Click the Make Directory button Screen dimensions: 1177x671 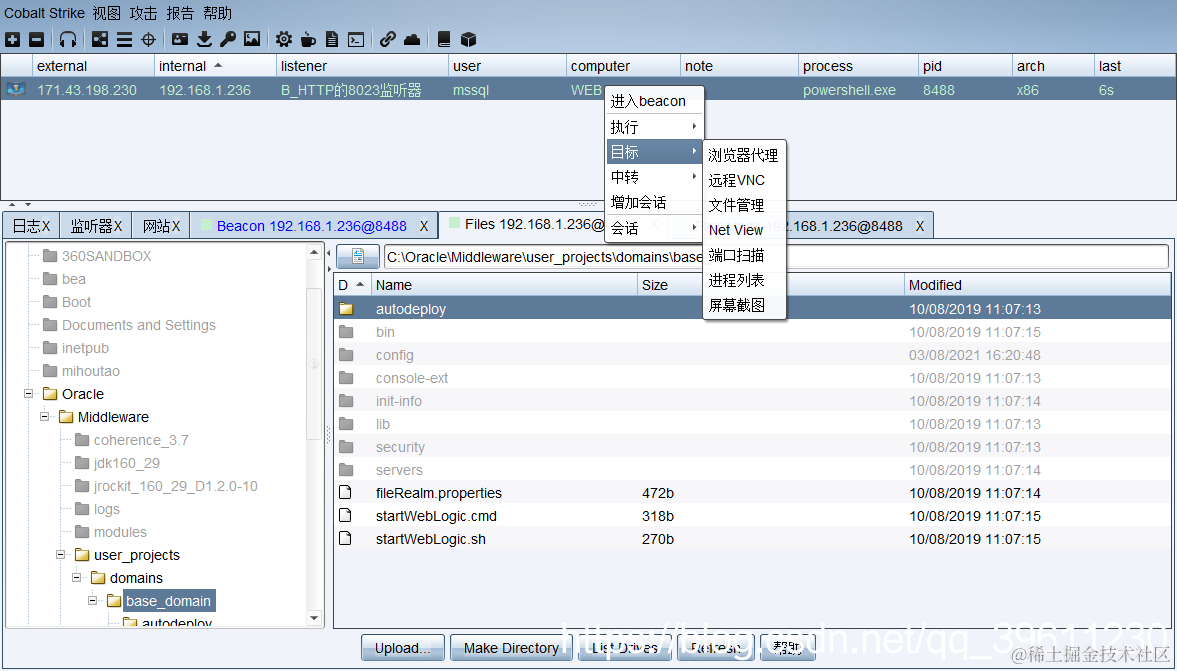pyautogui.click(x=511, y=648)
